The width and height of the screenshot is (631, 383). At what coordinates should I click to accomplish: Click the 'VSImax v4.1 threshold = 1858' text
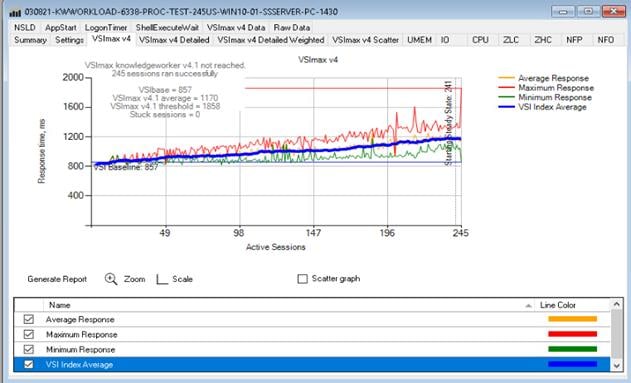(165, 106)
